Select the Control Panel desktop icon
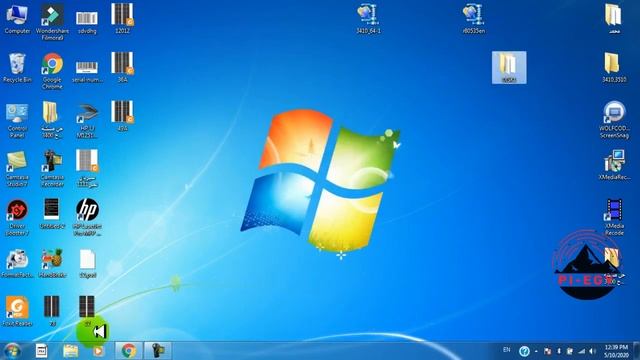This screenshot has width=640, height=360. [x=17, y=120]
